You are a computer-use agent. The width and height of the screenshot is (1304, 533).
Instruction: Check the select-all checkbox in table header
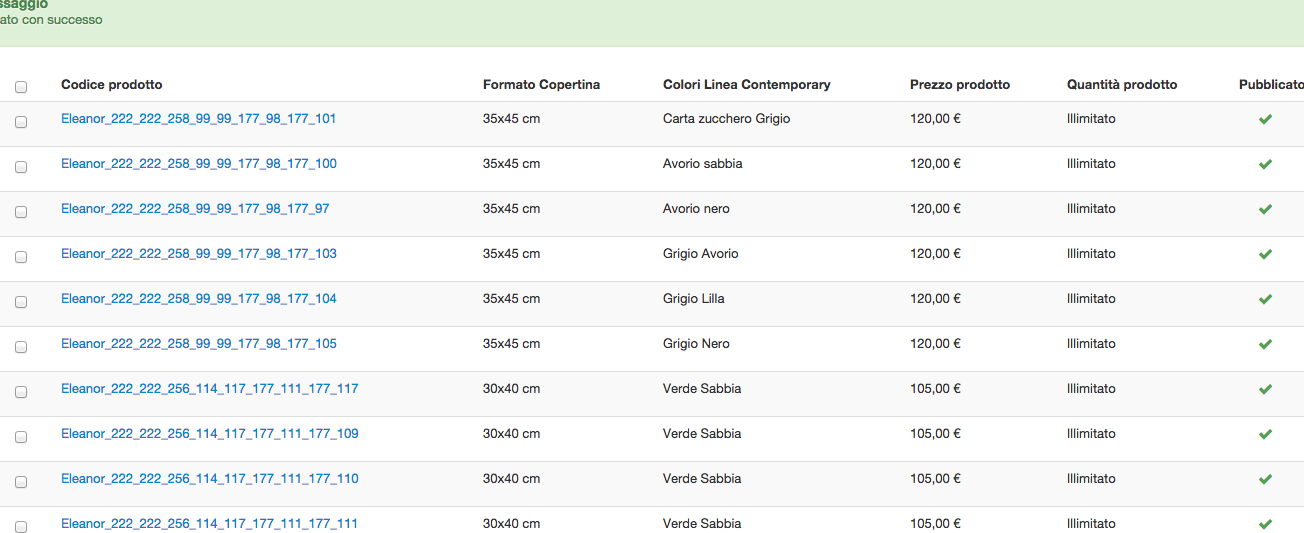point(21,87)
